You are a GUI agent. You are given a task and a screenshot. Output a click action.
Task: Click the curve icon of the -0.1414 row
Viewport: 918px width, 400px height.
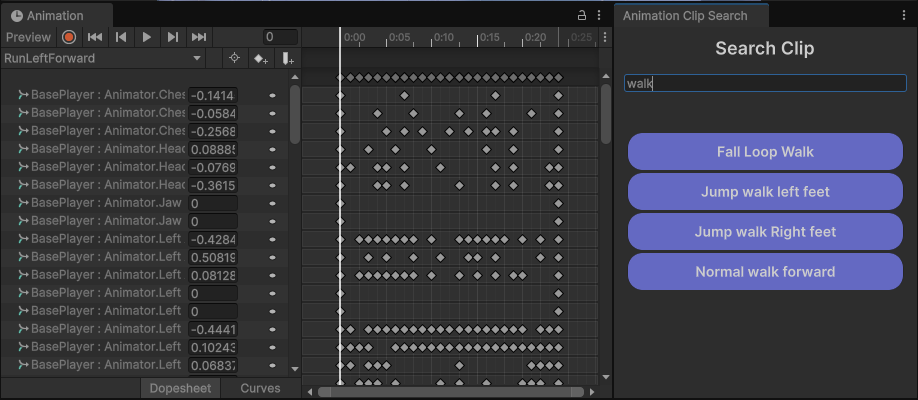(23, 94)
